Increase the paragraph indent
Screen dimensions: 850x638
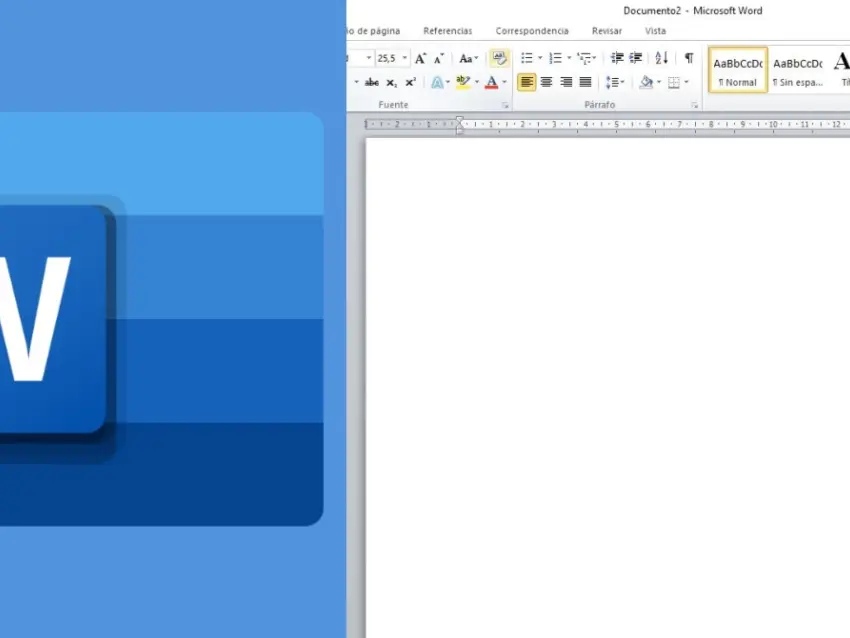[x=635, y=59]
